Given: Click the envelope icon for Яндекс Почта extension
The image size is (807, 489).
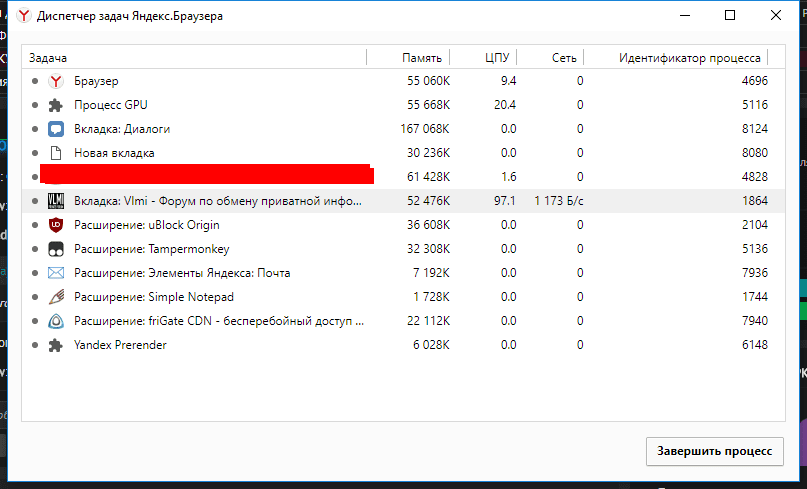Looking at the screenshot, I should (56, 273).
